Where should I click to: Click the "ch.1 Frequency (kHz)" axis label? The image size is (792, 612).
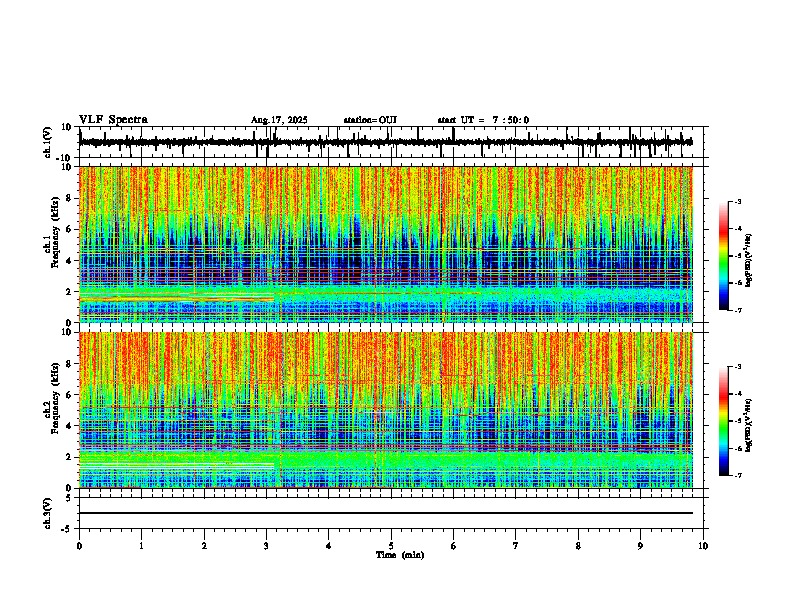click(52, 233)
